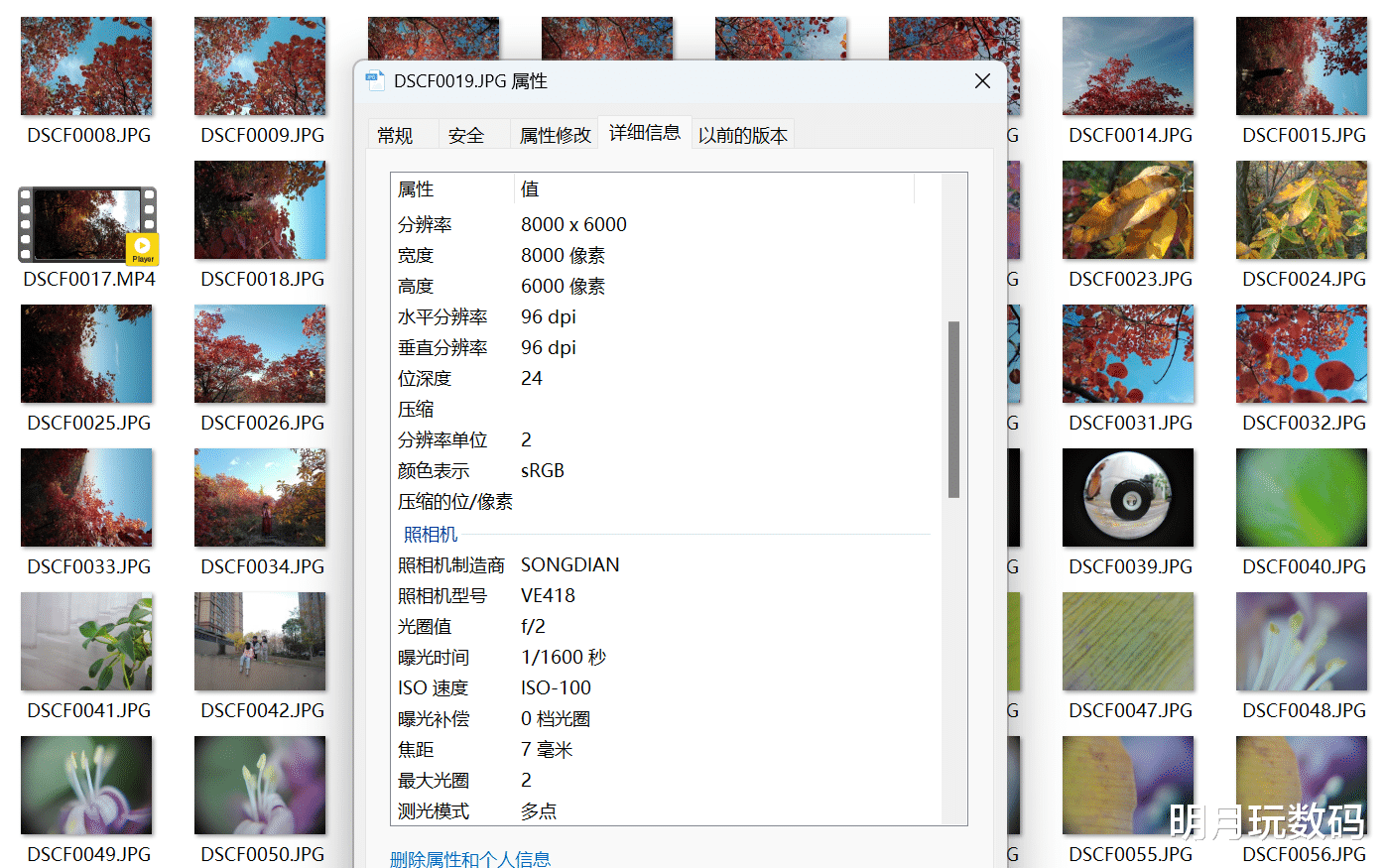This screenshot has width=1387, height=868.
Task: Click the 删除属性和个人信息 link
Action: point(470,859)
